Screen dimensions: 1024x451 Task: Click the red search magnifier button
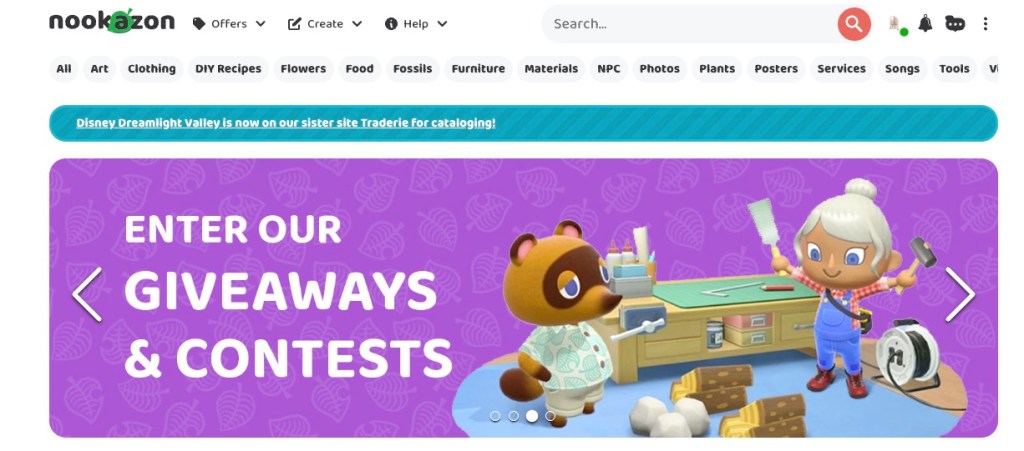tap(854, 24)
